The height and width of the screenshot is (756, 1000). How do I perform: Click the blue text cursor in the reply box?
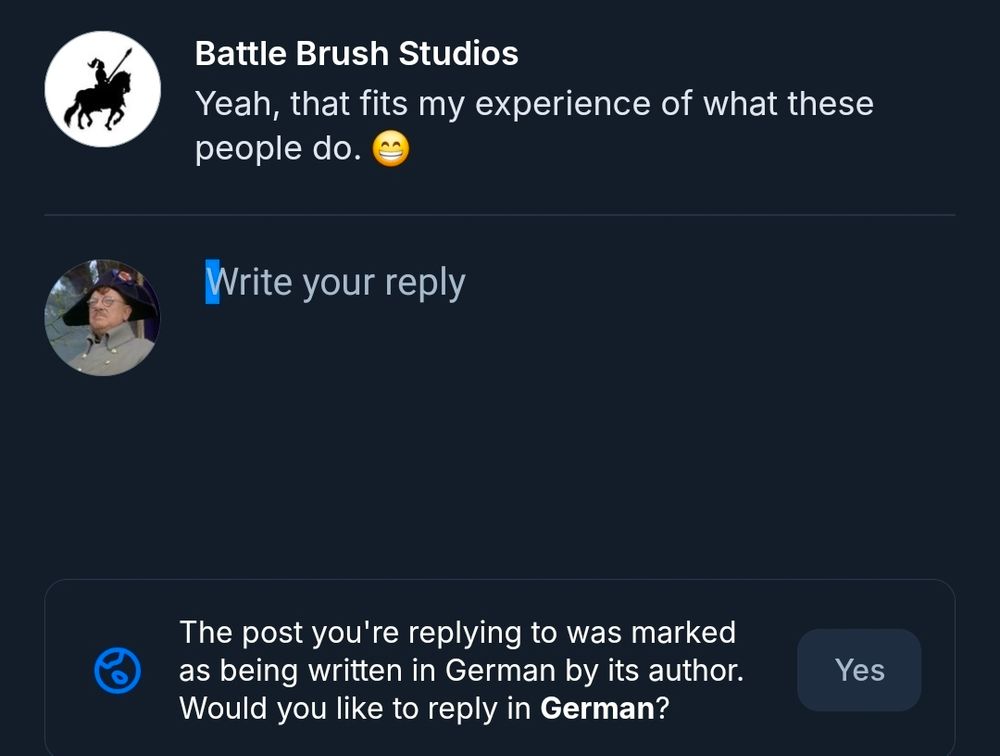(212, 282)
